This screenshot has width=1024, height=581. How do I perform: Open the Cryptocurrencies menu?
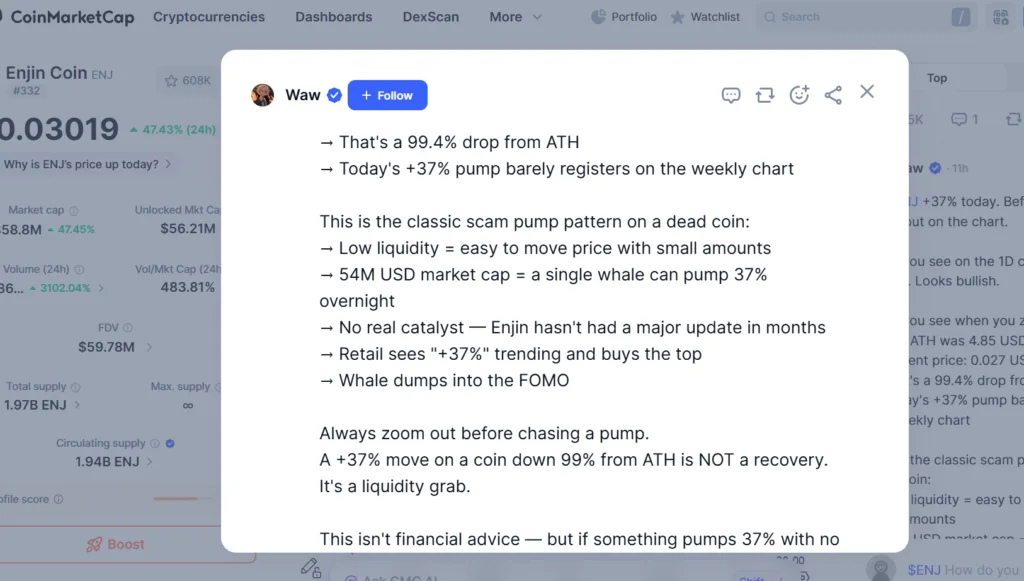(x=208, y=16)
